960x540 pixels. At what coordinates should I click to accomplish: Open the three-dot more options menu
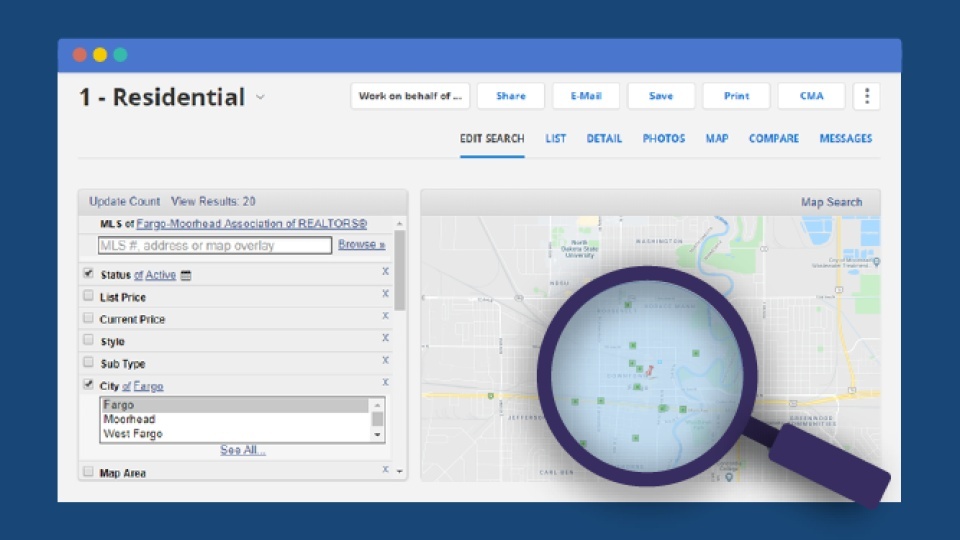point(866,96)
